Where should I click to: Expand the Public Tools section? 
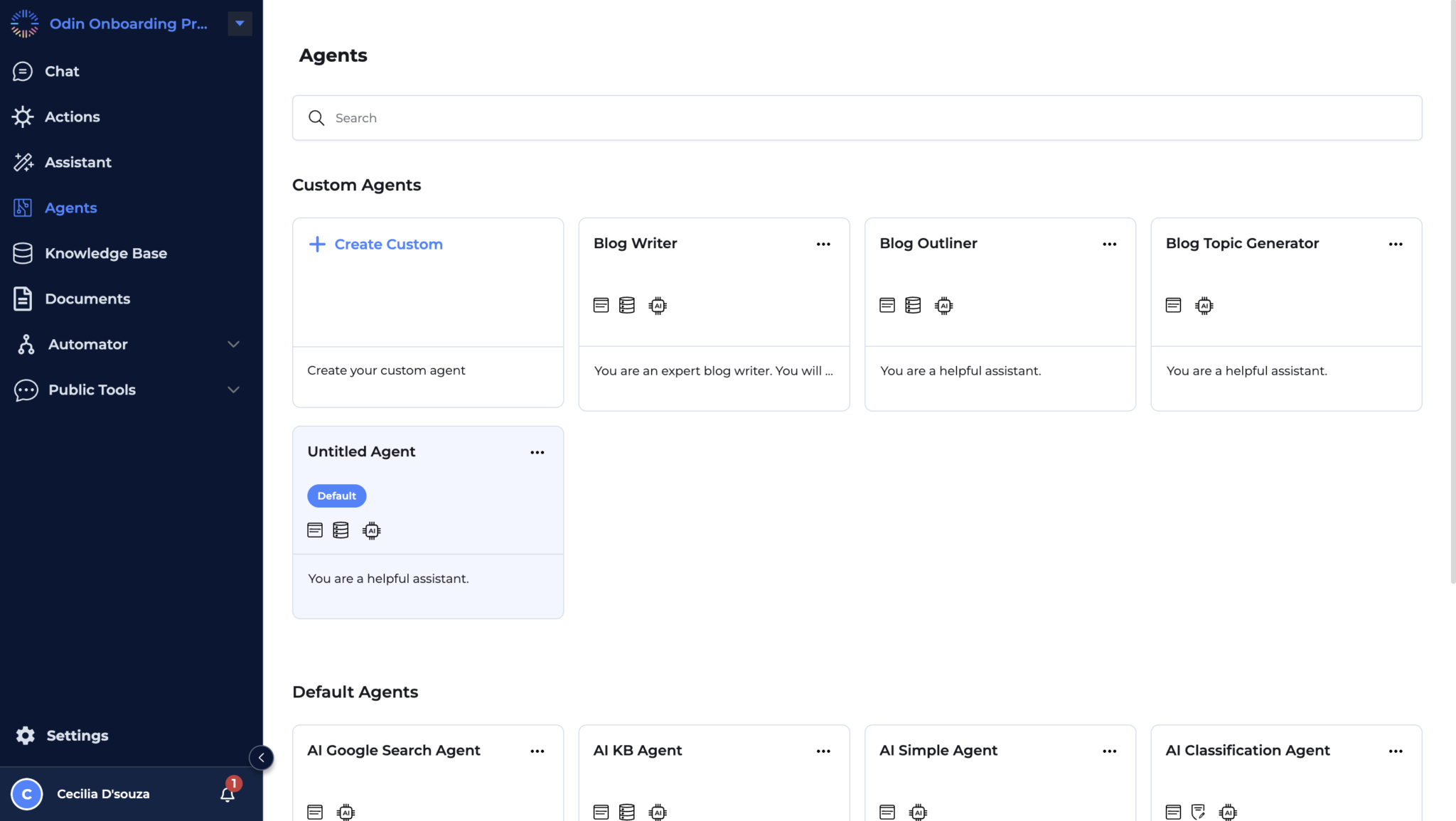coord(232,390)
